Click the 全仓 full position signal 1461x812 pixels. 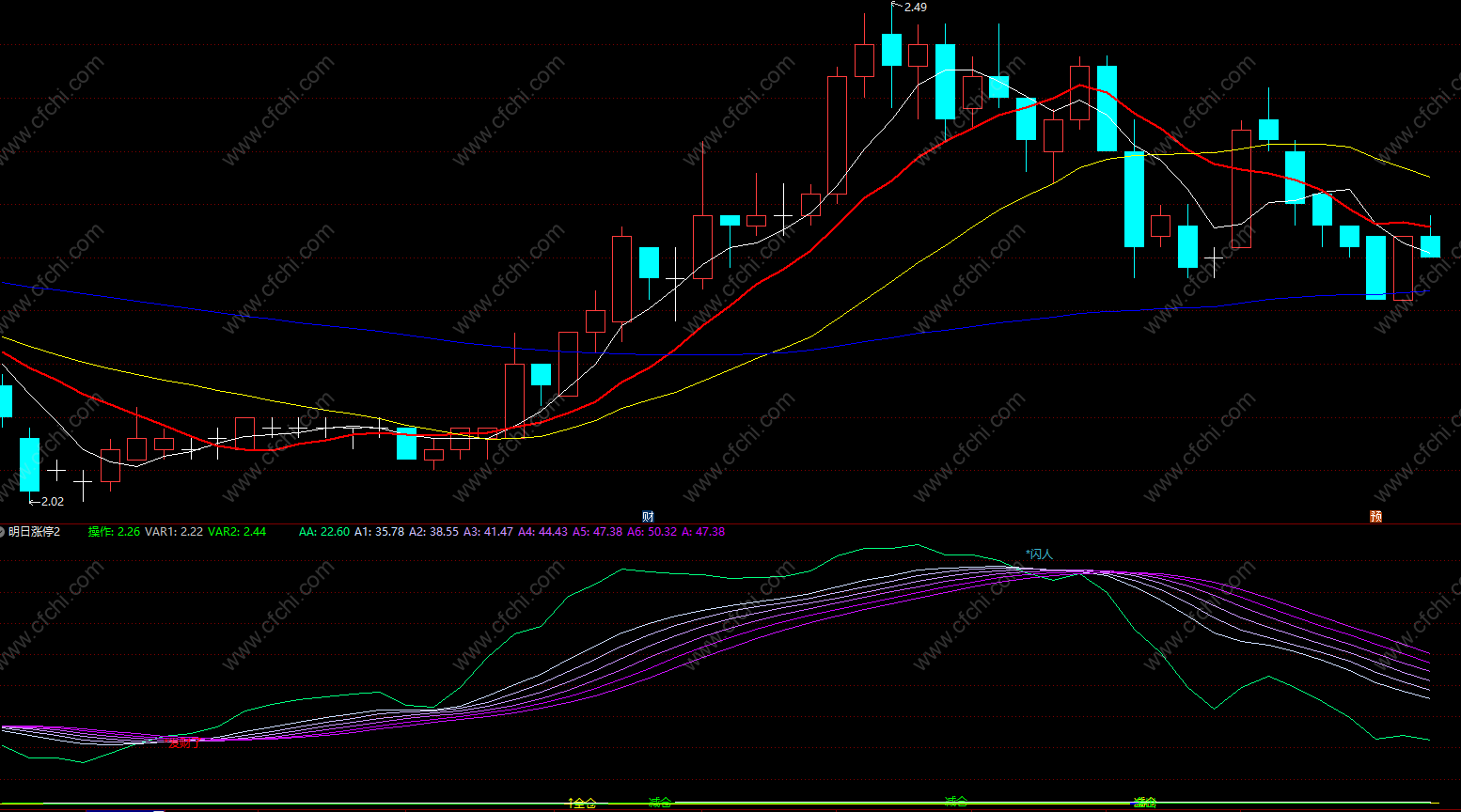pos(582,803)
